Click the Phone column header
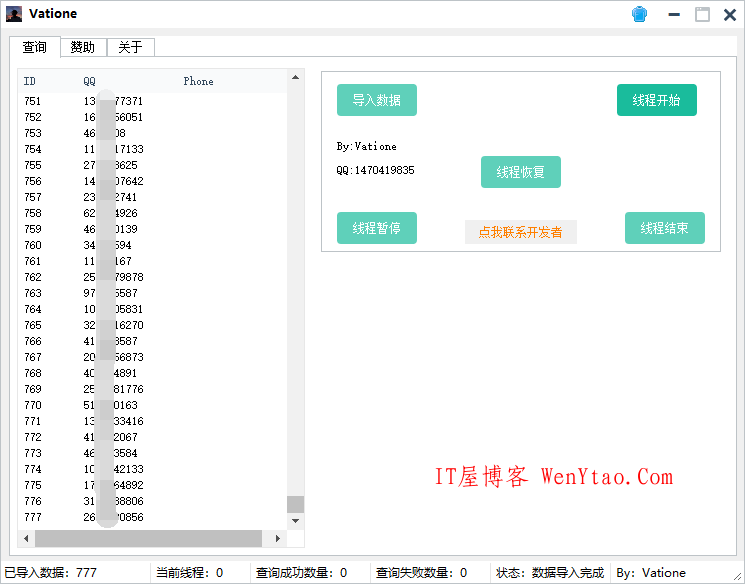 point(198,81)
